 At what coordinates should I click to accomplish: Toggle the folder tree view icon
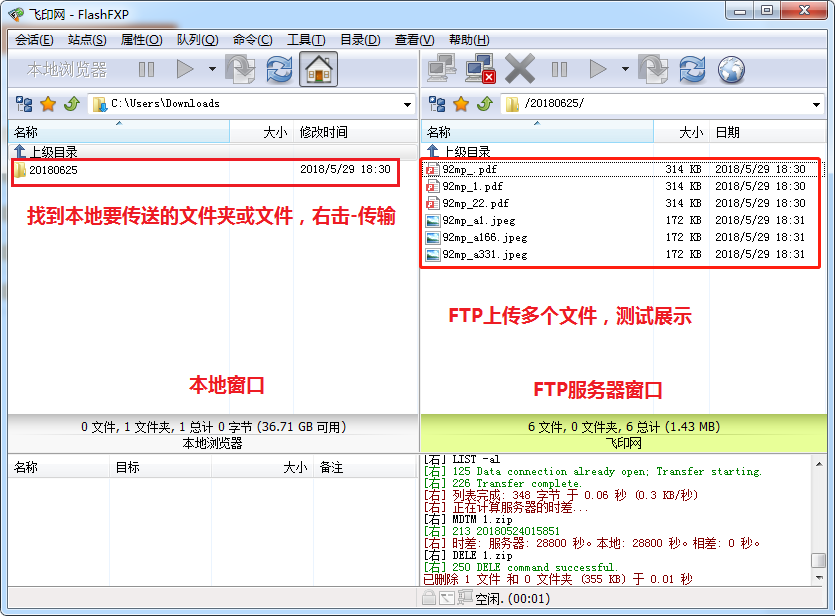pos(24,103)
